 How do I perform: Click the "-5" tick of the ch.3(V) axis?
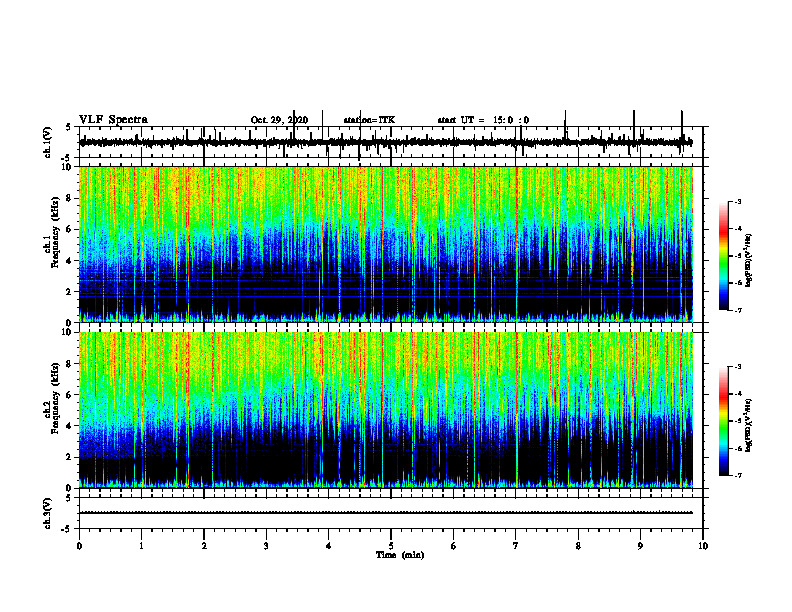(x=67, y=529)
